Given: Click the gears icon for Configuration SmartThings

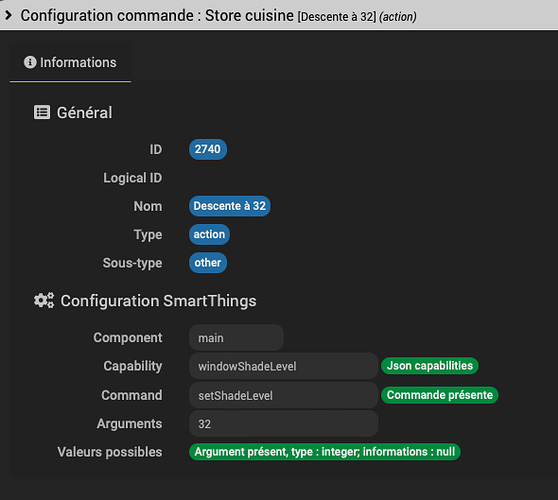Looking at the screenshot, I should pyautogui.click(x=44, y=300).
